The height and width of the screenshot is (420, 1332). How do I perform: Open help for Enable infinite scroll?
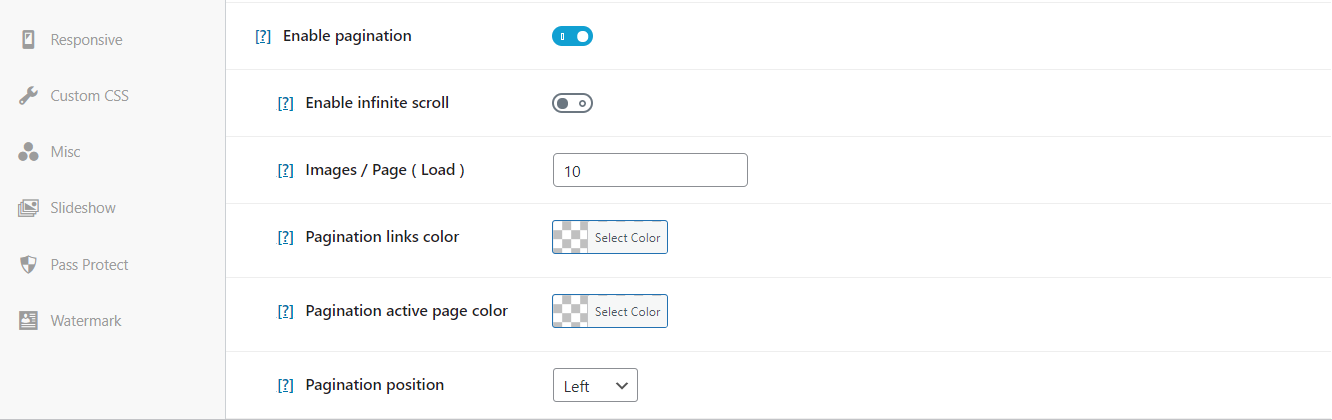(x=285, y=103)
